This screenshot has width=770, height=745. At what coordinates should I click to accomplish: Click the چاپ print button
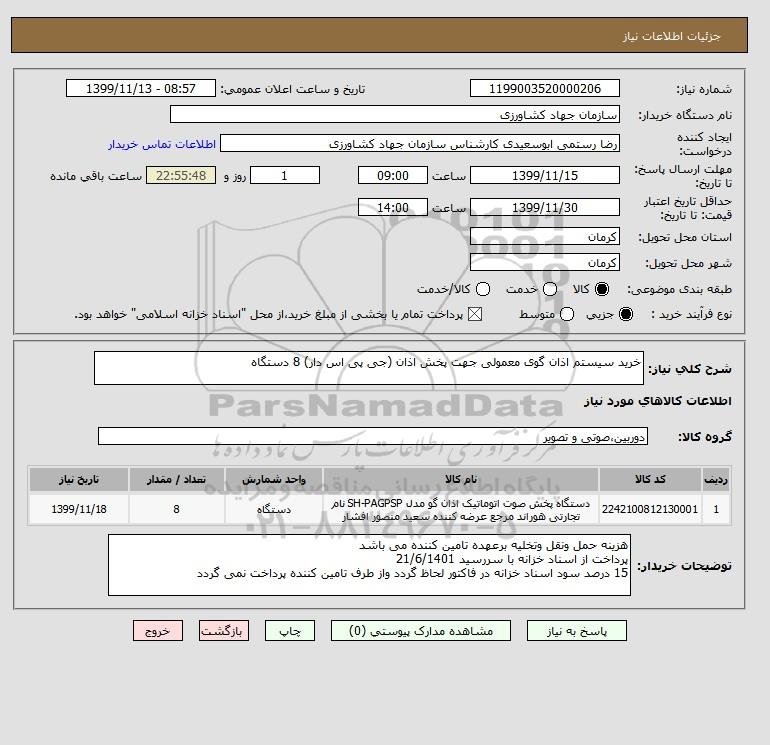pos(290,631)
